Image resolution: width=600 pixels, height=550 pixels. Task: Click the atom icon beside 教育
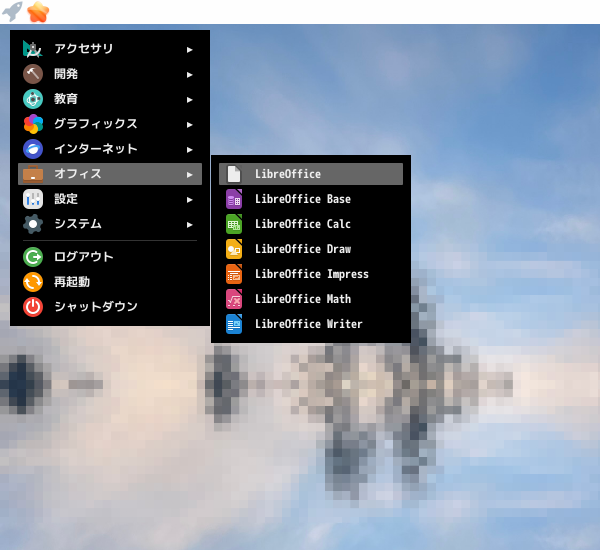(x=33, y=99)
